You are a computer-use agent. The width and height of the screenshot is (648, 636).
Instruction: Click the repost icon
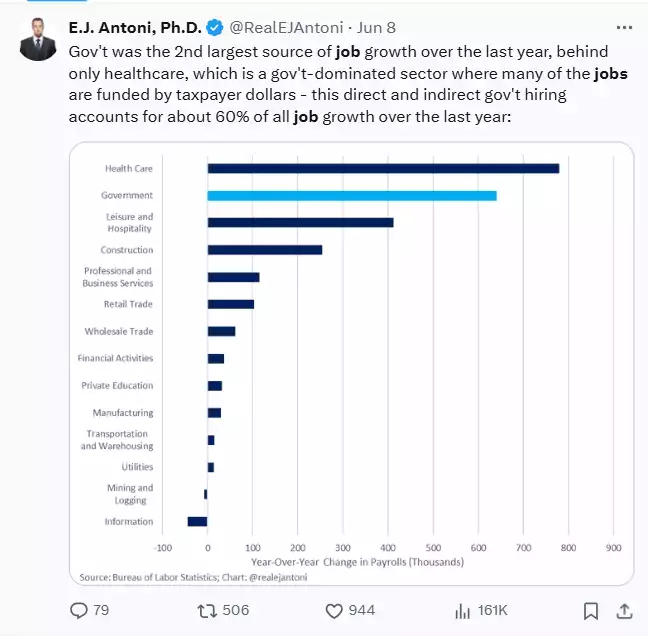coord(205,610)
